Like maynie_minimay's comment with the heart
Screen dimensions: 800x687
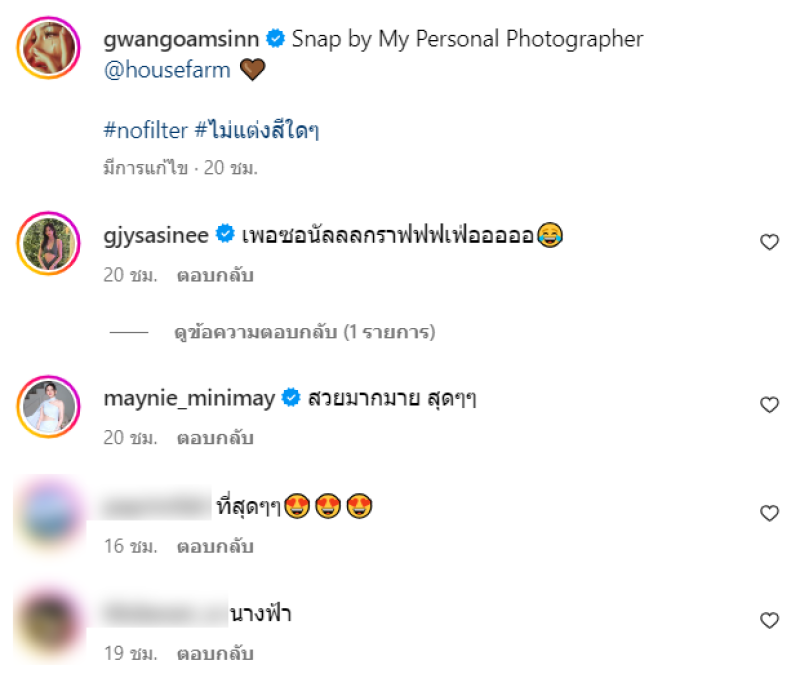tap(769, 405)
